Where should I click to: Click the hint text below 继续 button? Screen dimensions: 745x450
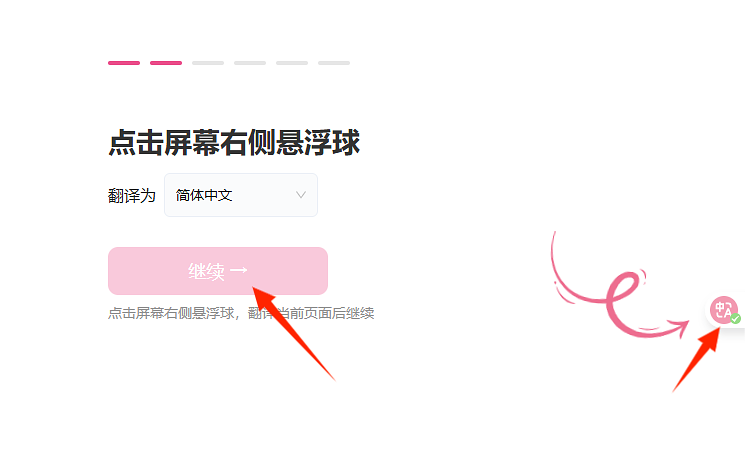(x=241, y=313)
